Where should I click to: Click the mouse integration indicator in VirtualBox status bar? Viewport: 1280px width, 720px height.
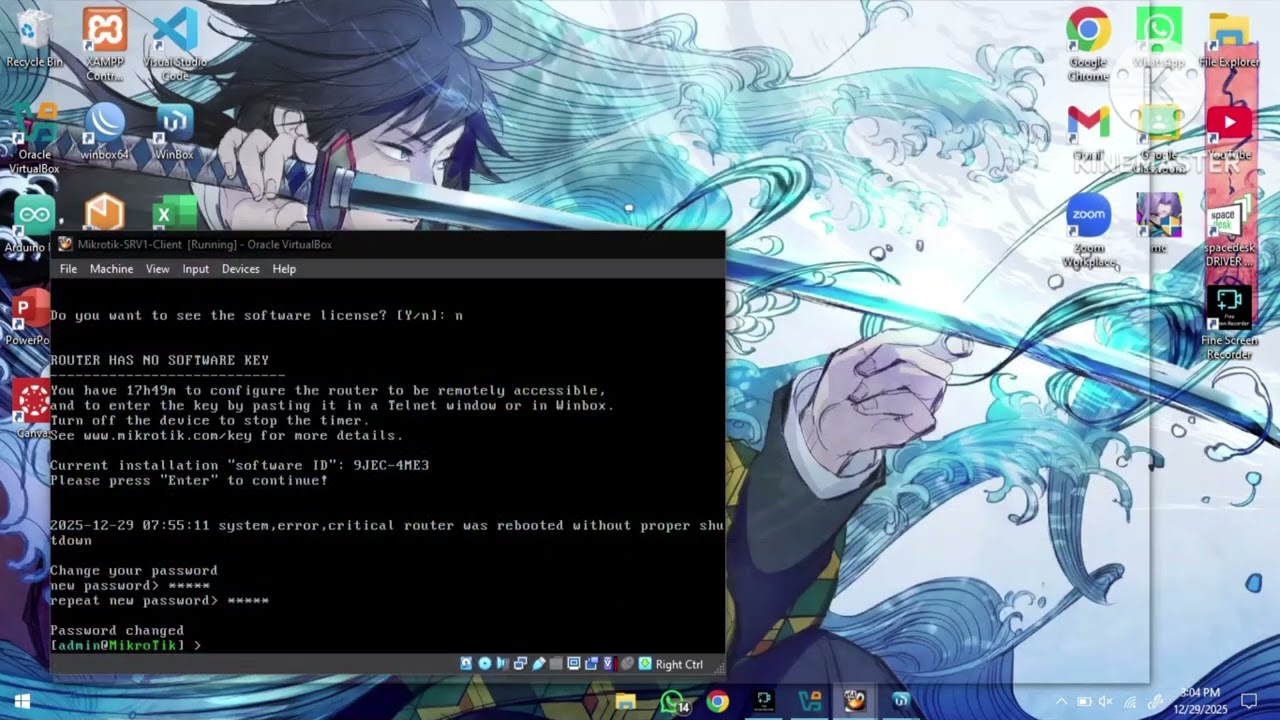click(x=627, y=664)
